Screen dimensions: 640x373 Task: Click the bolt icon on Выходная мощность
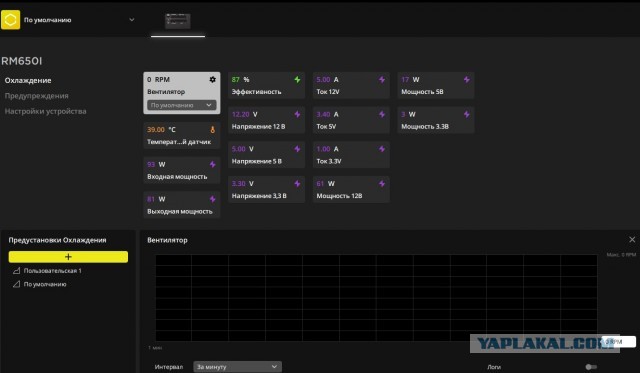coord(212,199)
